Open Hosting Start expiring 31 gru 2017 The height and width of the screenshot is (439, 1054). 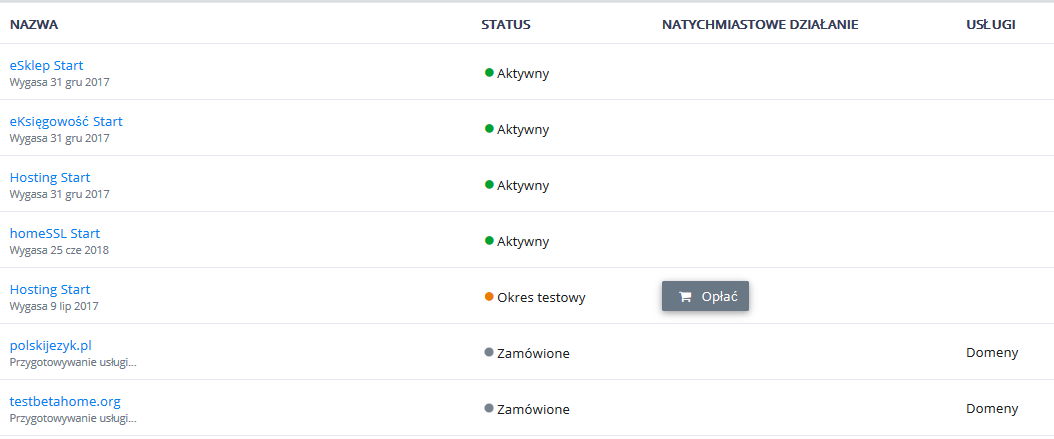50,177
